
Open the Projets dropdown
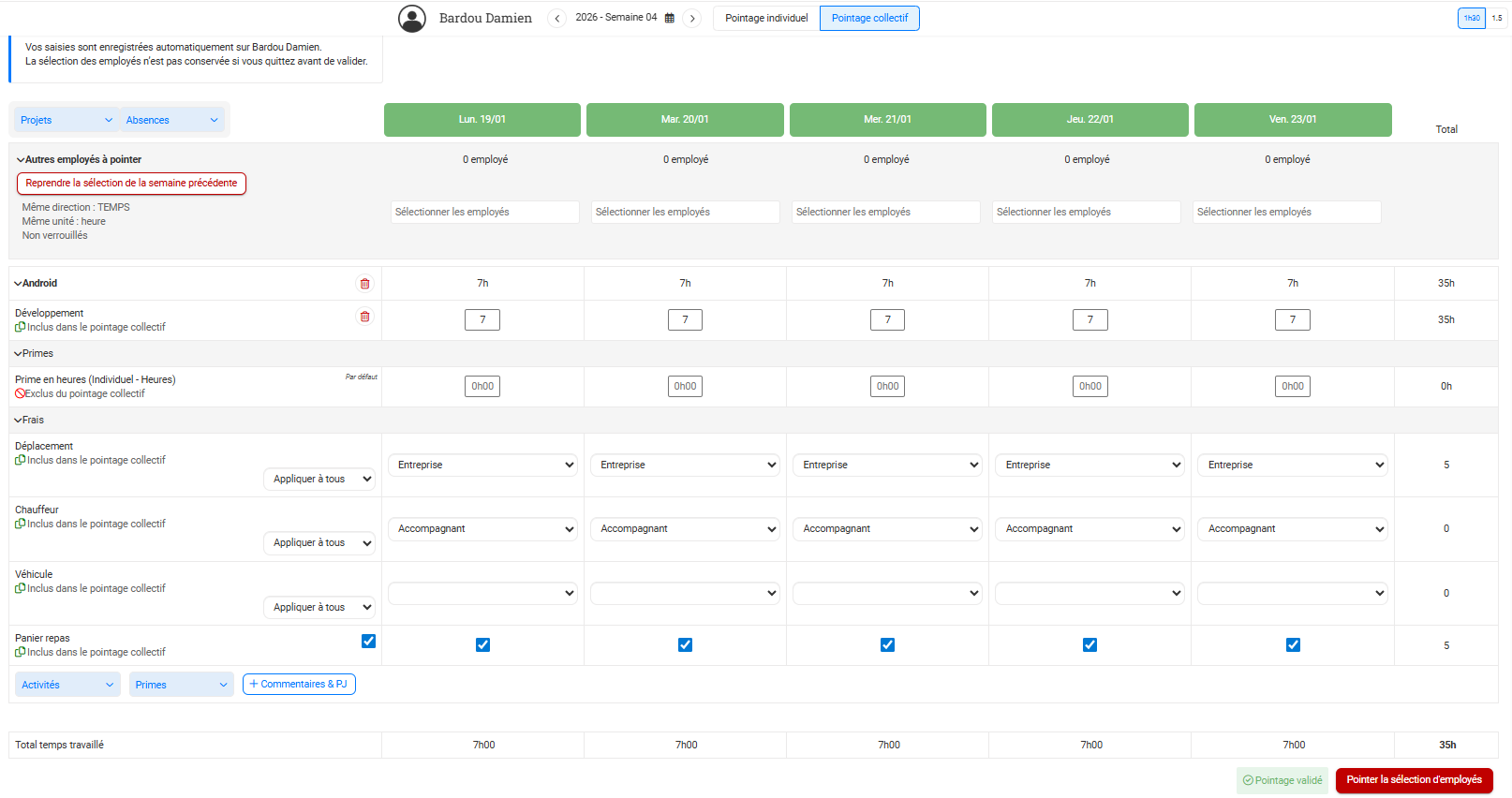click(67, 120)
